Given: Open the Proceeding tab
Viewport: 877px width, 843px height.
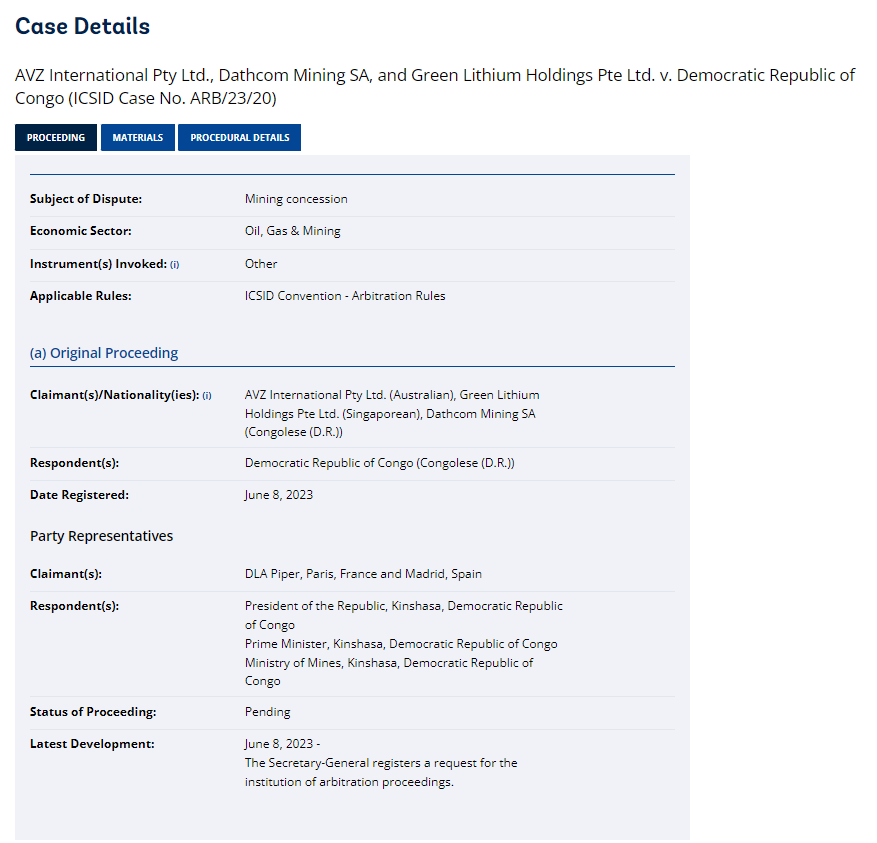Looking at the screenshot, I should [x=55, y=138].
